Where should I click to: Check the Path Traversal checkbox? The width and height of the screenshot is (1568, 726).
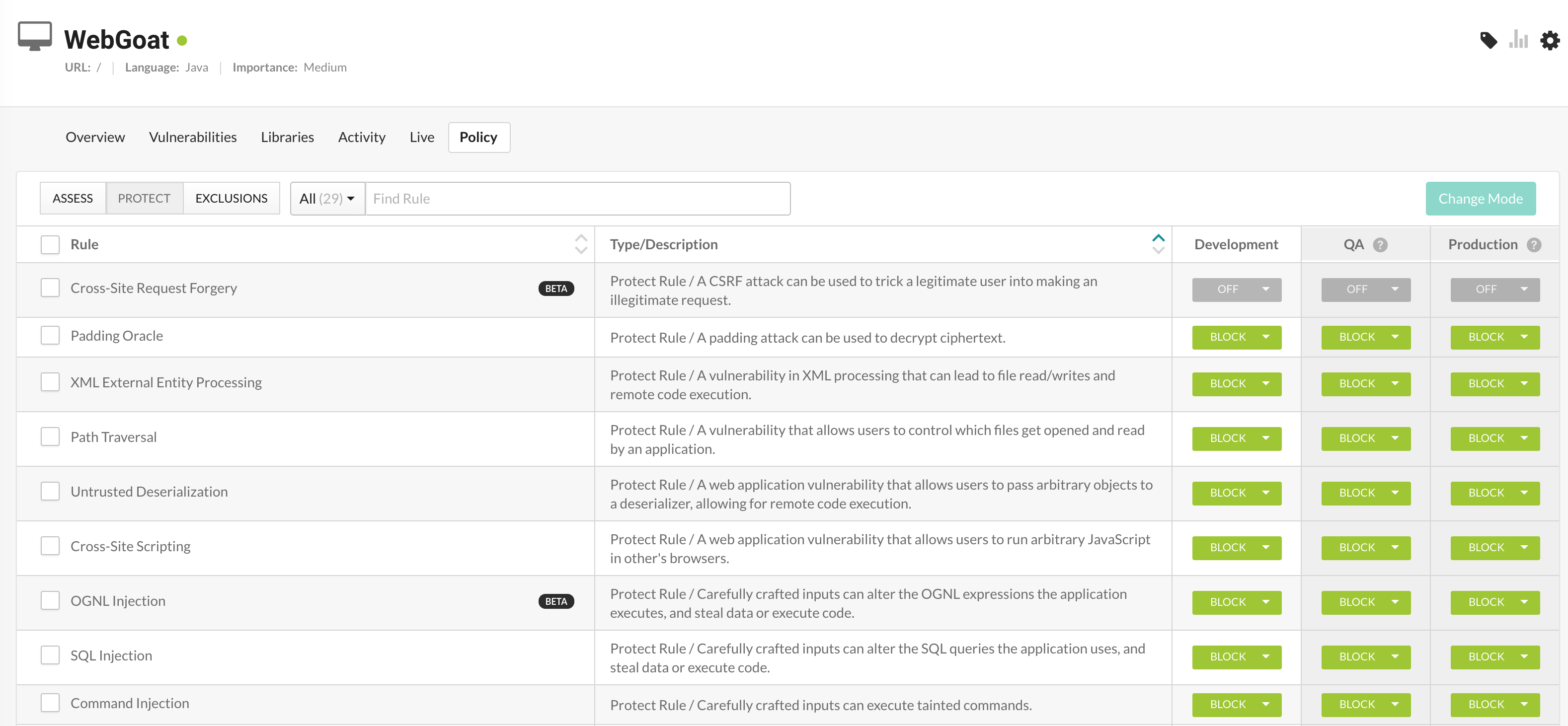50,436
